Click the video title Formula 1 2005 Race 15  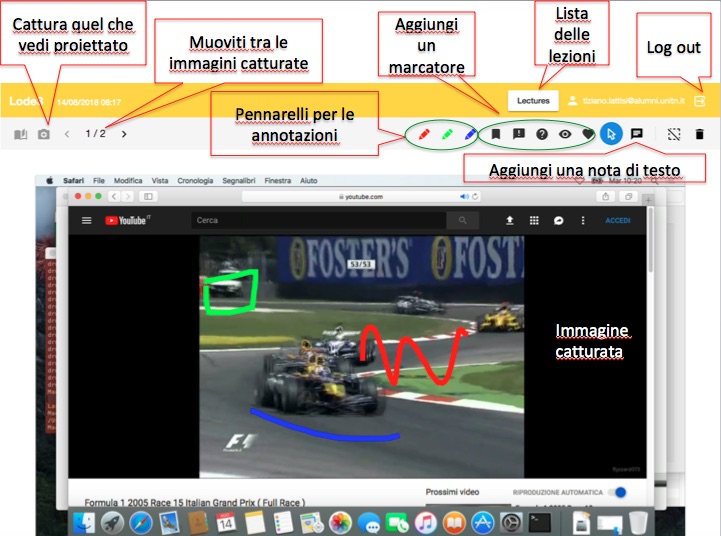195,502
